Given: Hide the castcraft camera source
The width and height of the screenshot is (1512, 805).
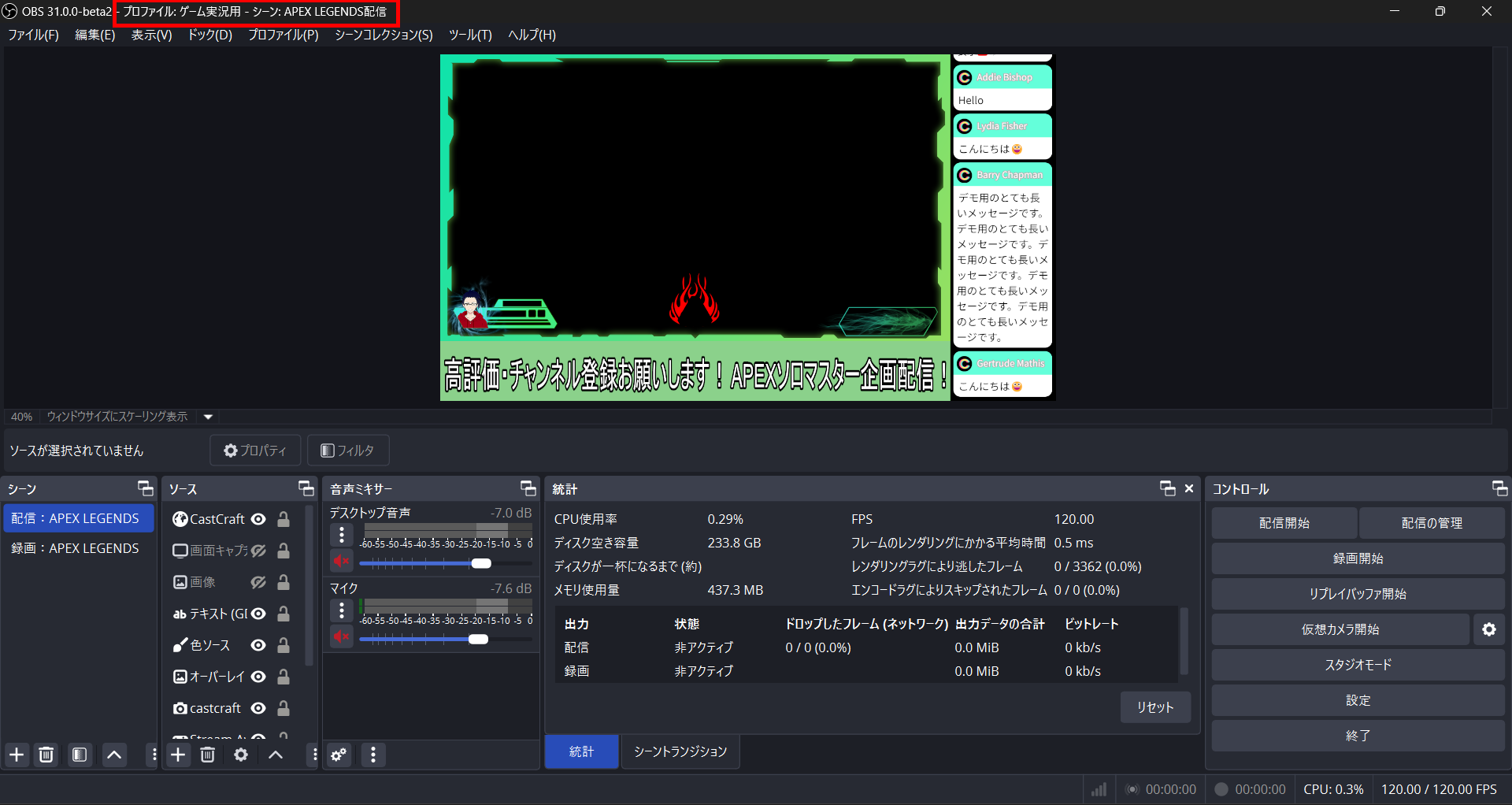Looking at the screenshot, I should coord(258,708).
